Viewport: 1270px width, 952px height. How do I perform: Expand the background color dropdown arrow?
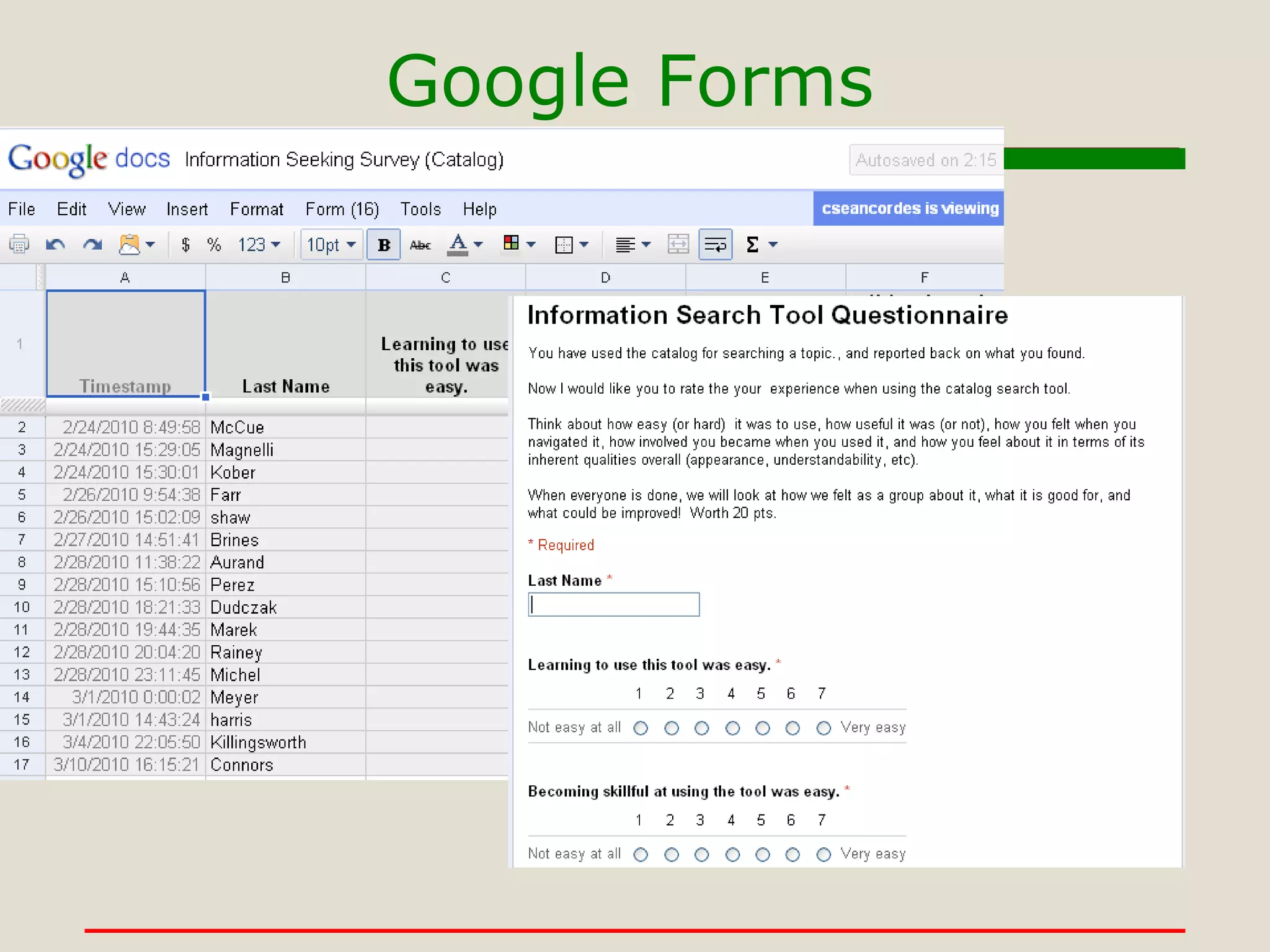531,245
